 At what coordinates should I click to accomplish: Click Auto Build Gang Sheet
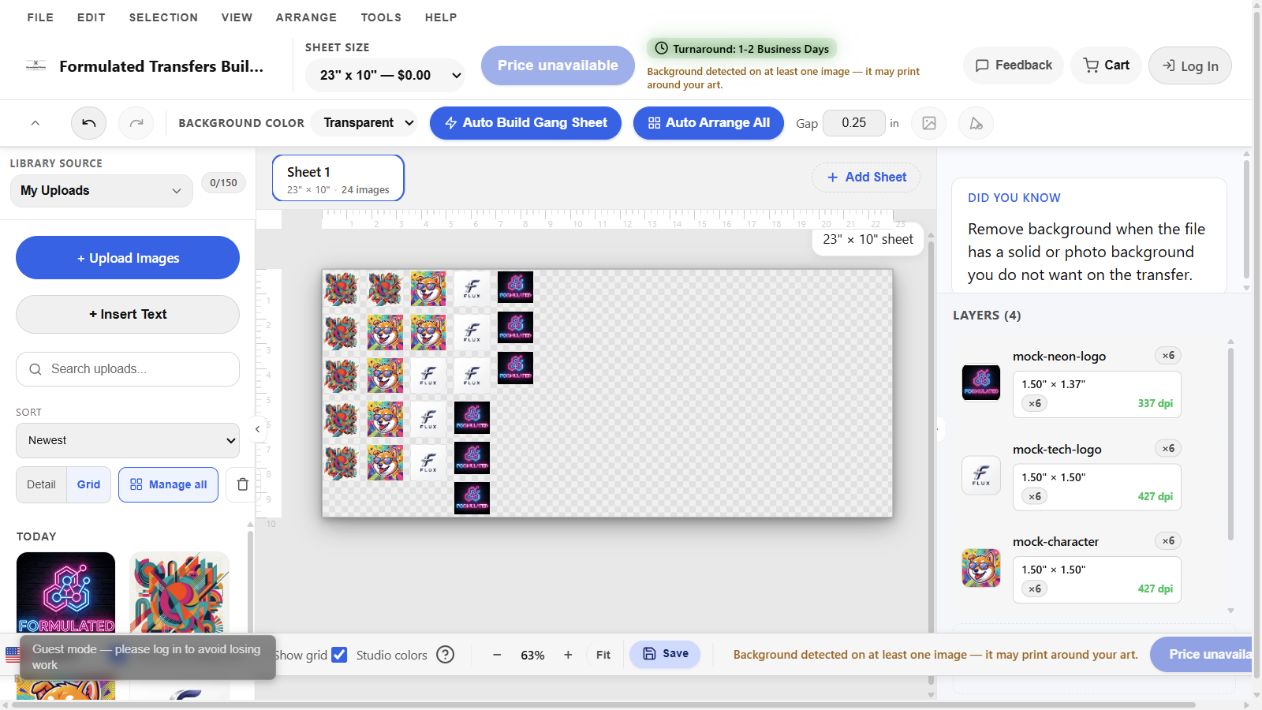526,123
